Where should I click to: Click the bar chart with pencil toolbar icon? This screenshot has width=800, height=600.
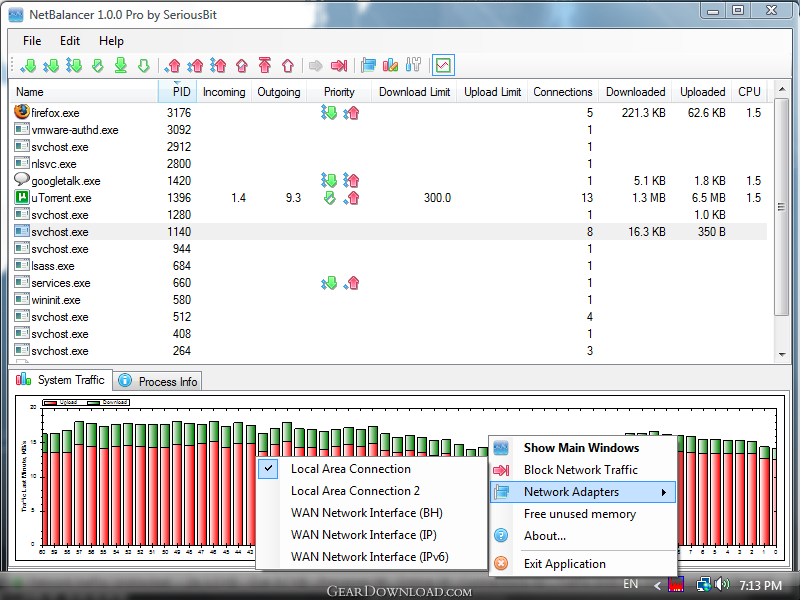click(390, 65)
